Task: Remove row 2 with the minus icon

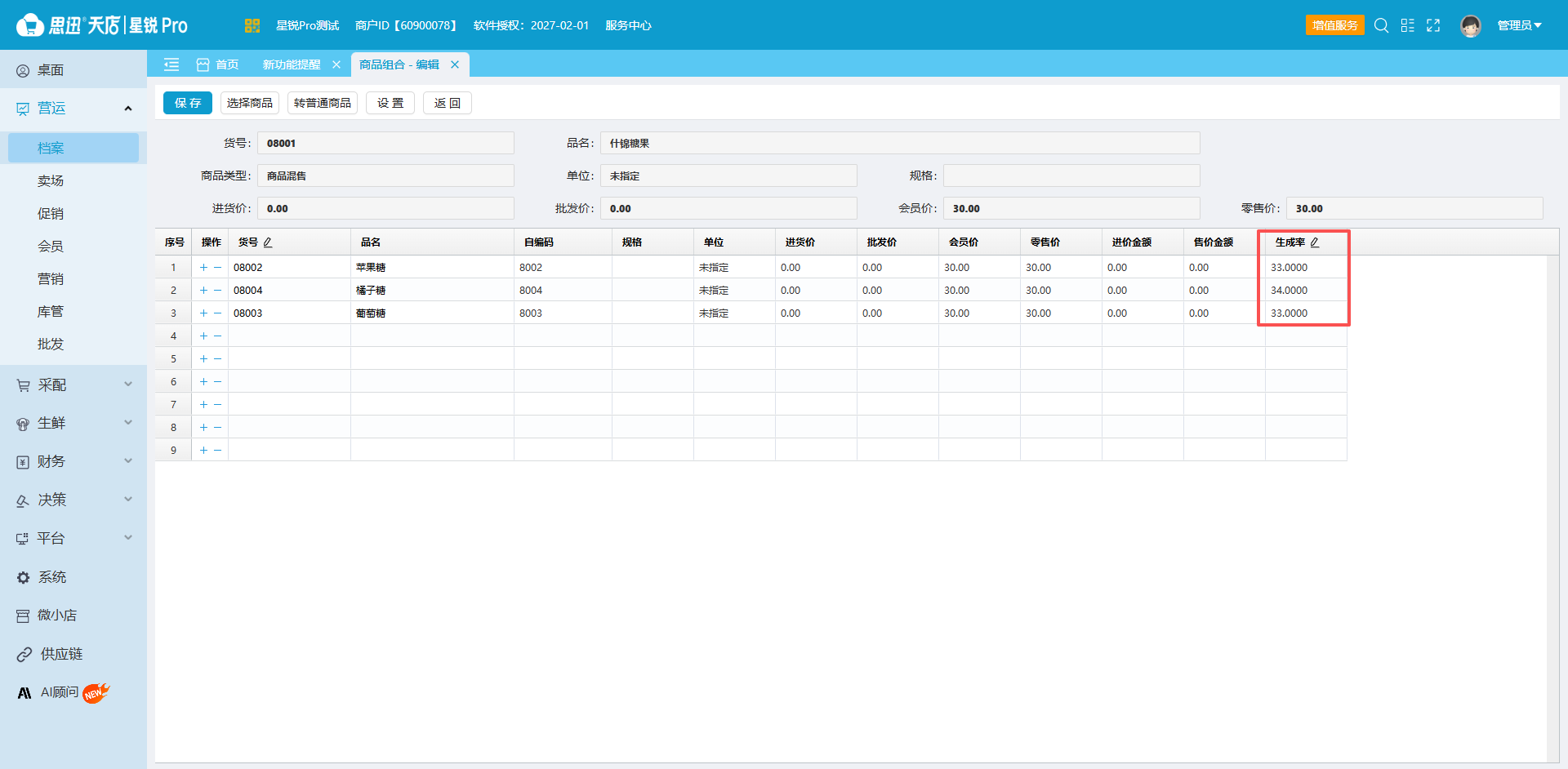Action: coord(218,290)
